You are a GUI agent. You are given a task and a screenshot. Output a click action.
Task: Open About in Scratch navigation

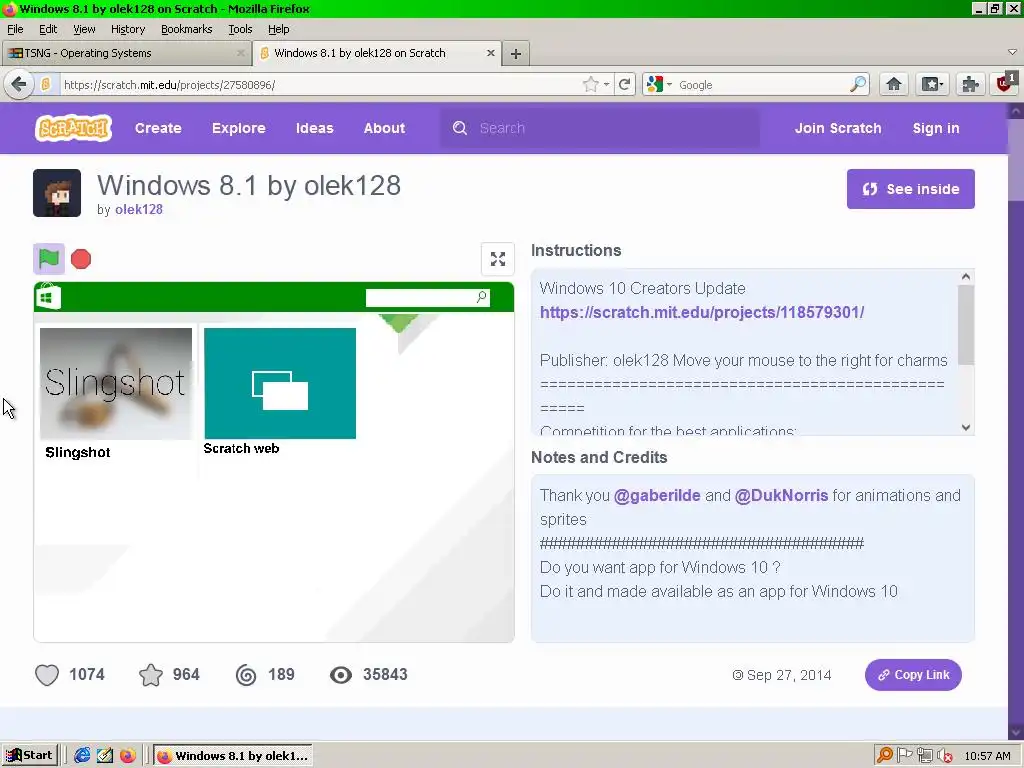point(384,128)
